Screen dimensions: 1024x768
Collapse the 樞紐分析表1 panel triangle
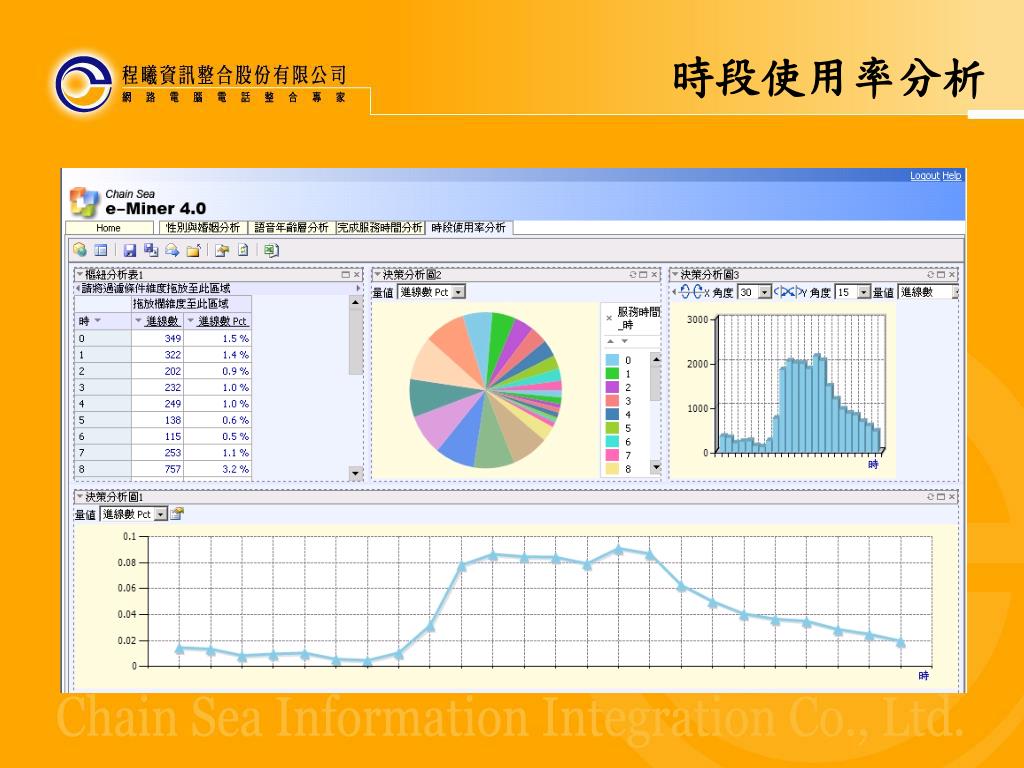80,274
